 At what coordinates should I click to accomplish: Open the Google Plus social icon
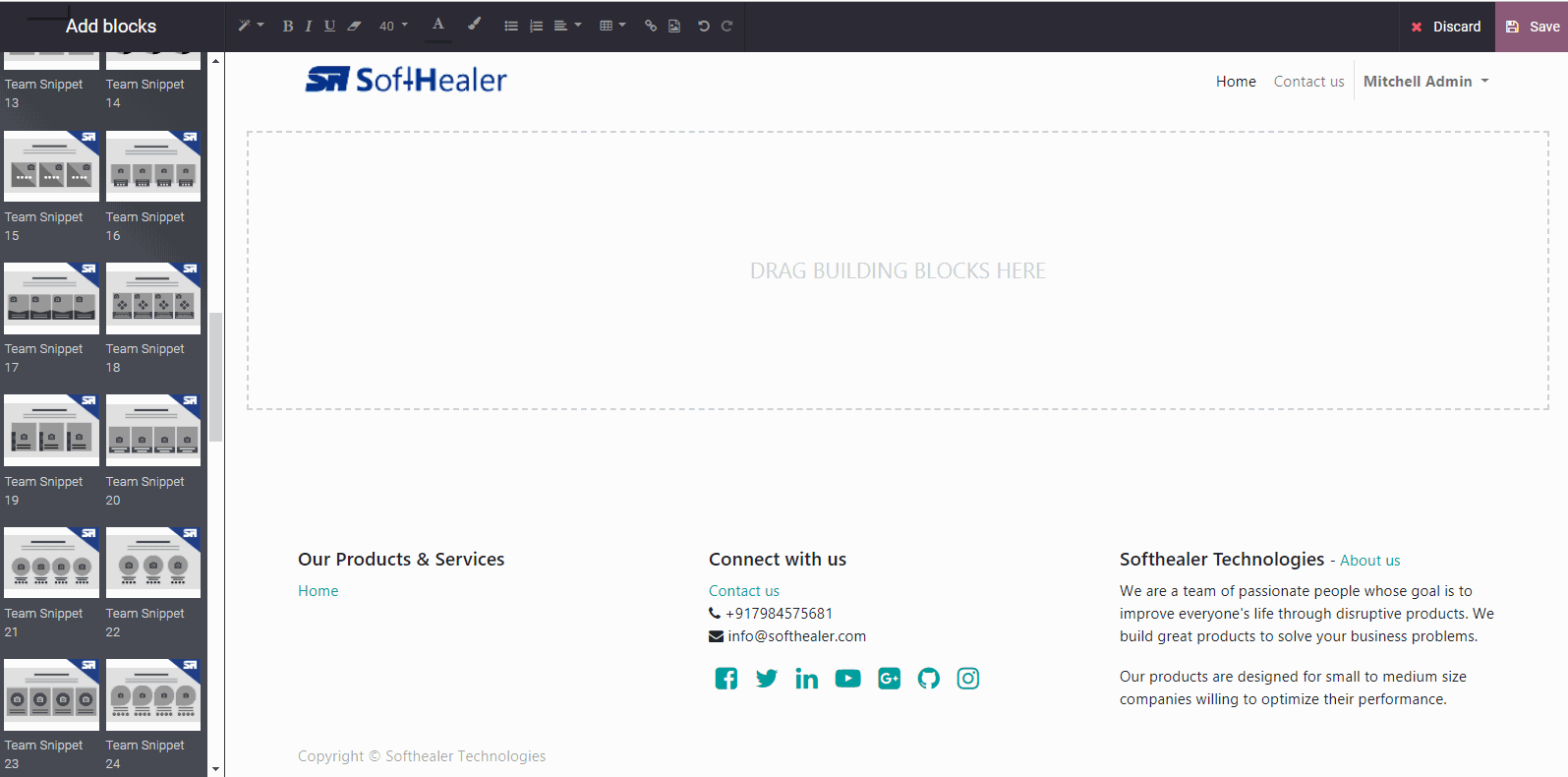point(889,679)
